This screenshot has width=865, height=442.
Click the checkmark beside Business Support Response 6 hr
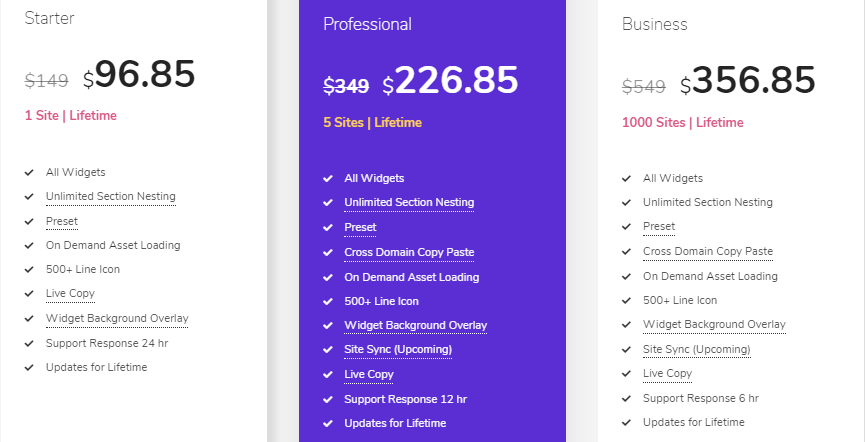point(627,398)
